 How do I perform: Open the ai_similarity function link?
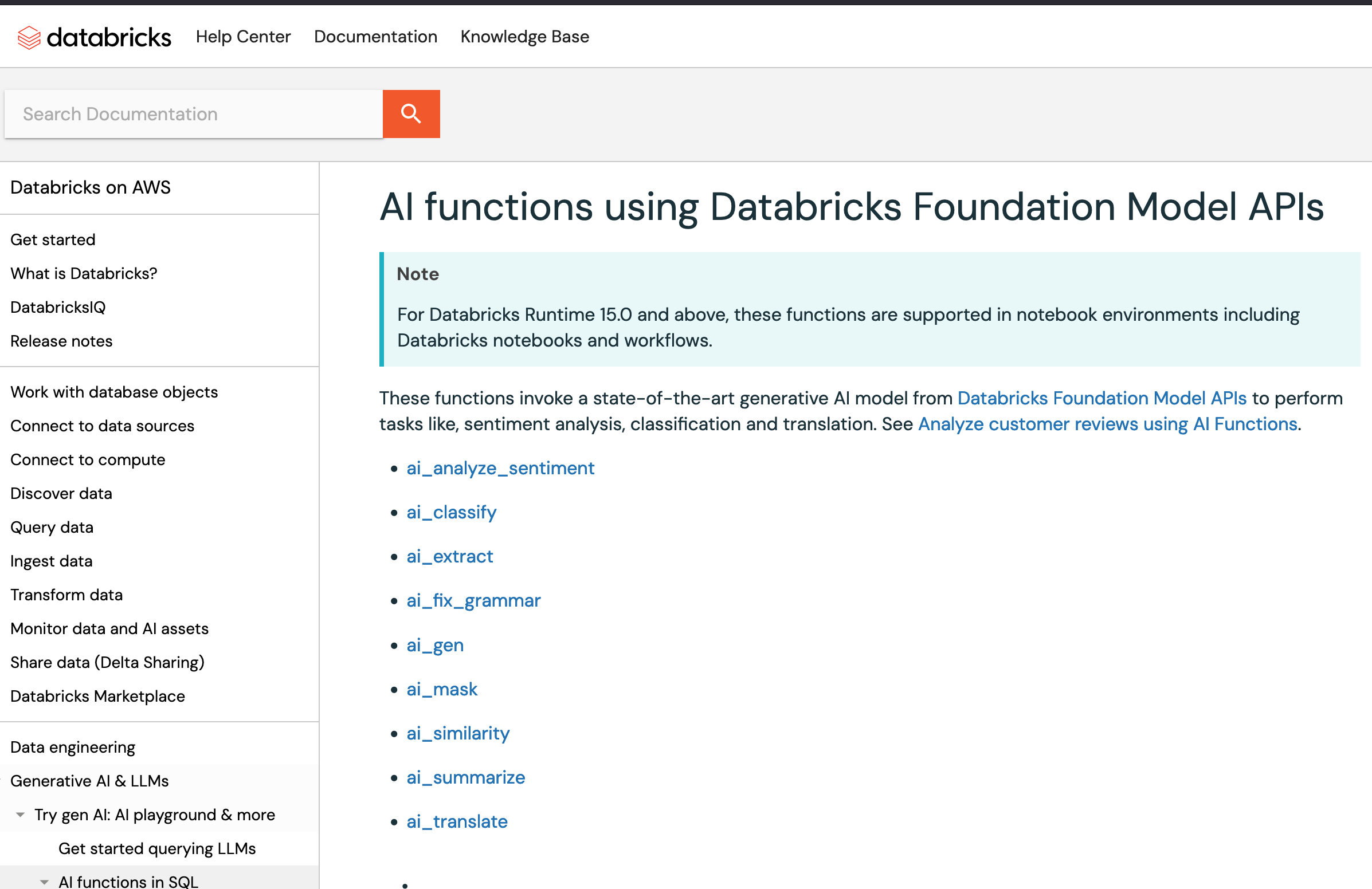pyautogui.click(x=458, y=733)
